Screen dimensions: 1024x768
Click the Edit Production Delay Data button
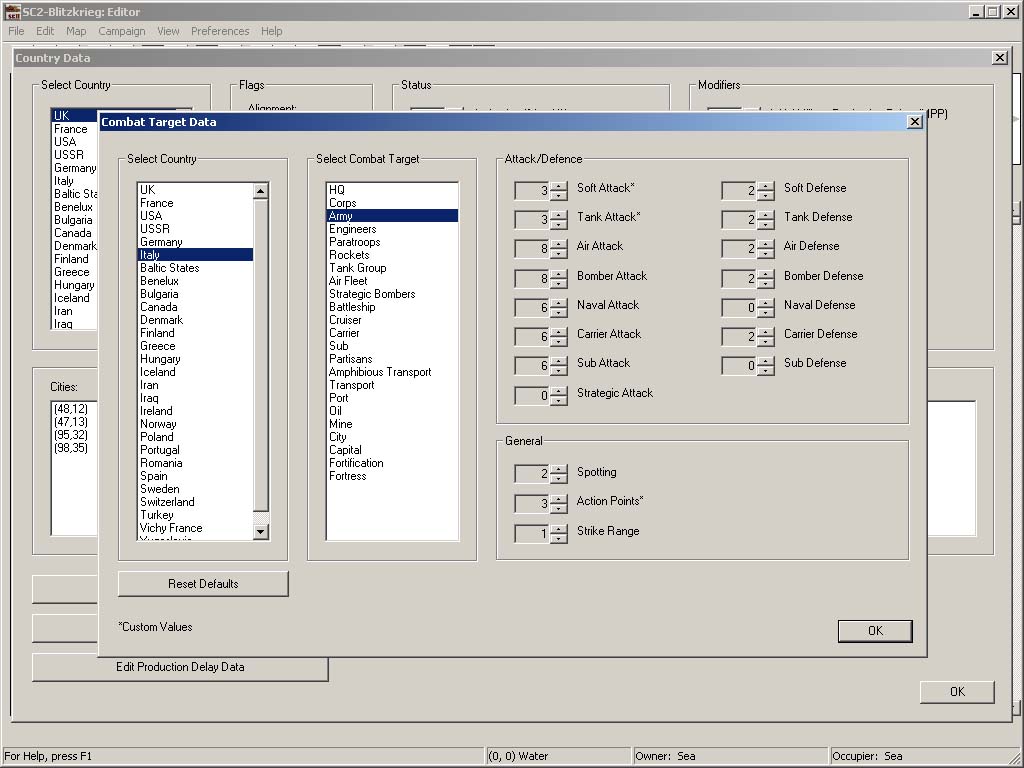tap(180, 667)
